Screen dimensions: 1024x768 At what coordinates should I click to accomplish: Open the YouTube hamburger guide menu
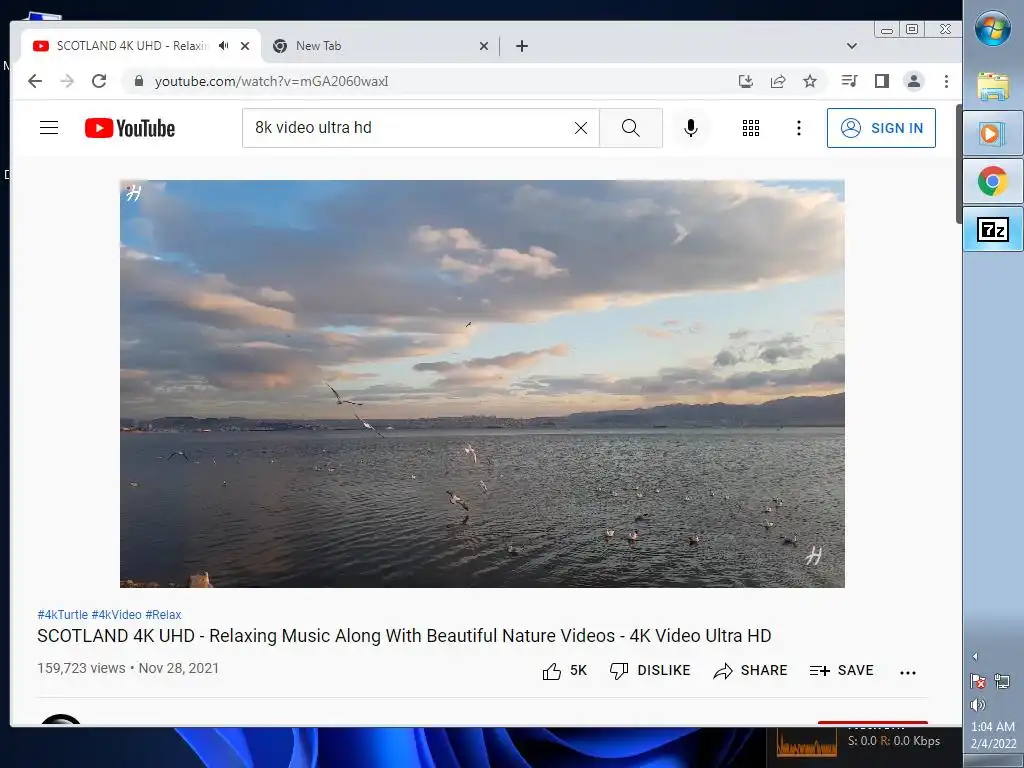coord(49,127)
